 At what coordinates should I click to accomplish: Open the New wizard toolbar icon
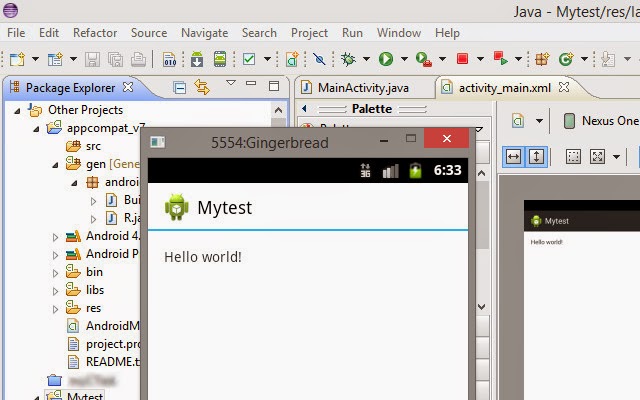[x=17, y=60]
